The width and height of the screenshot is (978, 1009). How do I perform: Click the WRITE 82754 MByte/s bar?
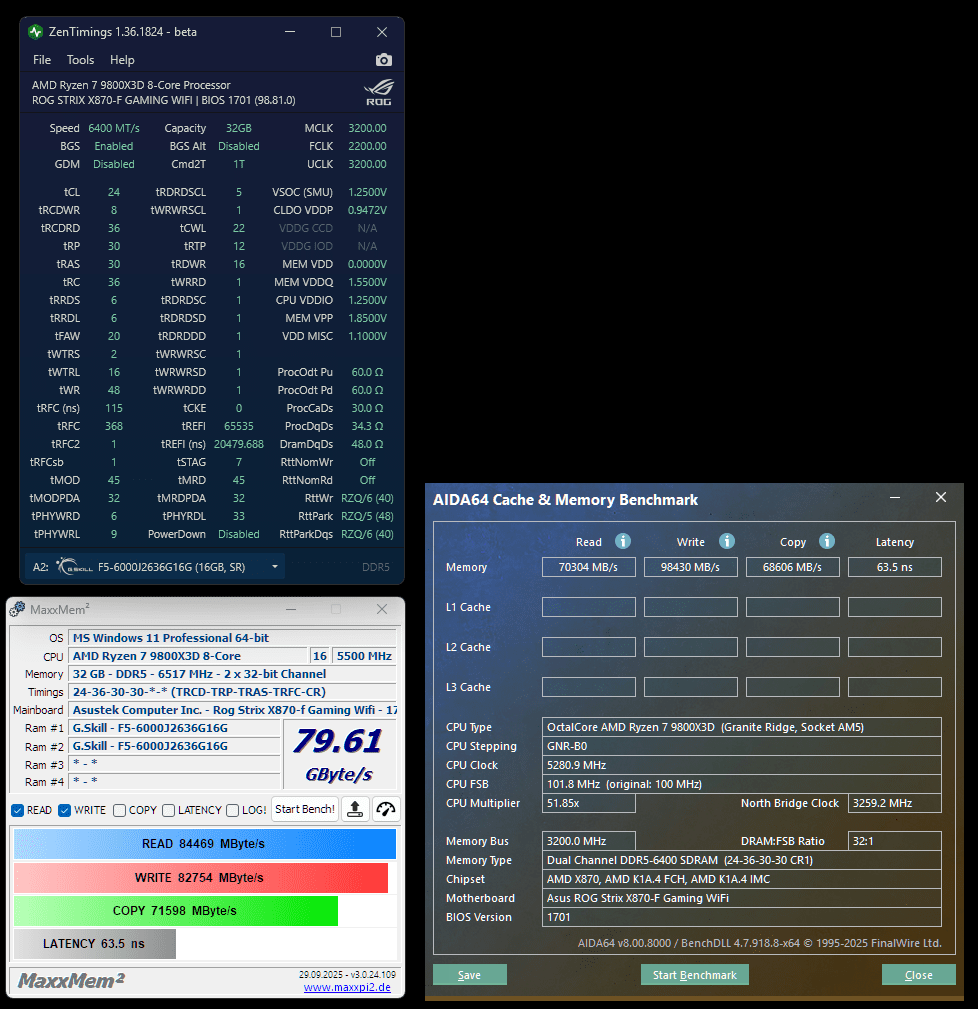point(201,877)
